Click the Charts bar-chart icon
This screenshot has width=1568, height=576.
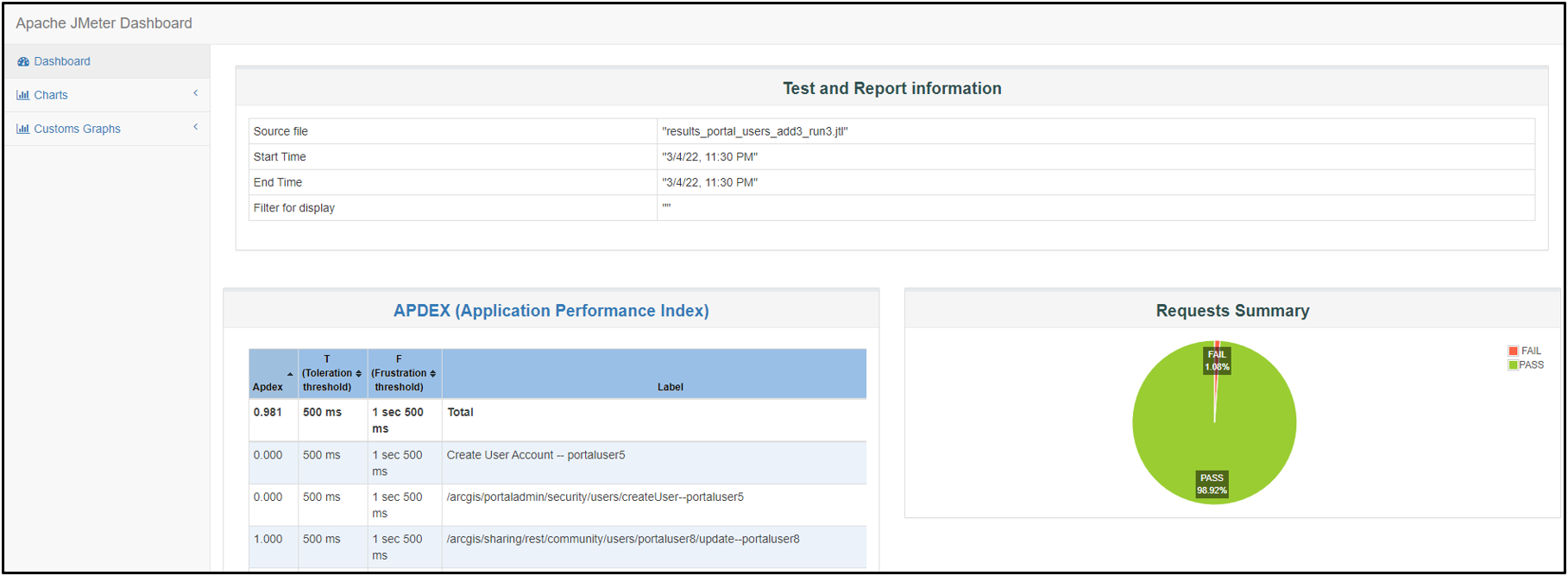click(22, 95)
